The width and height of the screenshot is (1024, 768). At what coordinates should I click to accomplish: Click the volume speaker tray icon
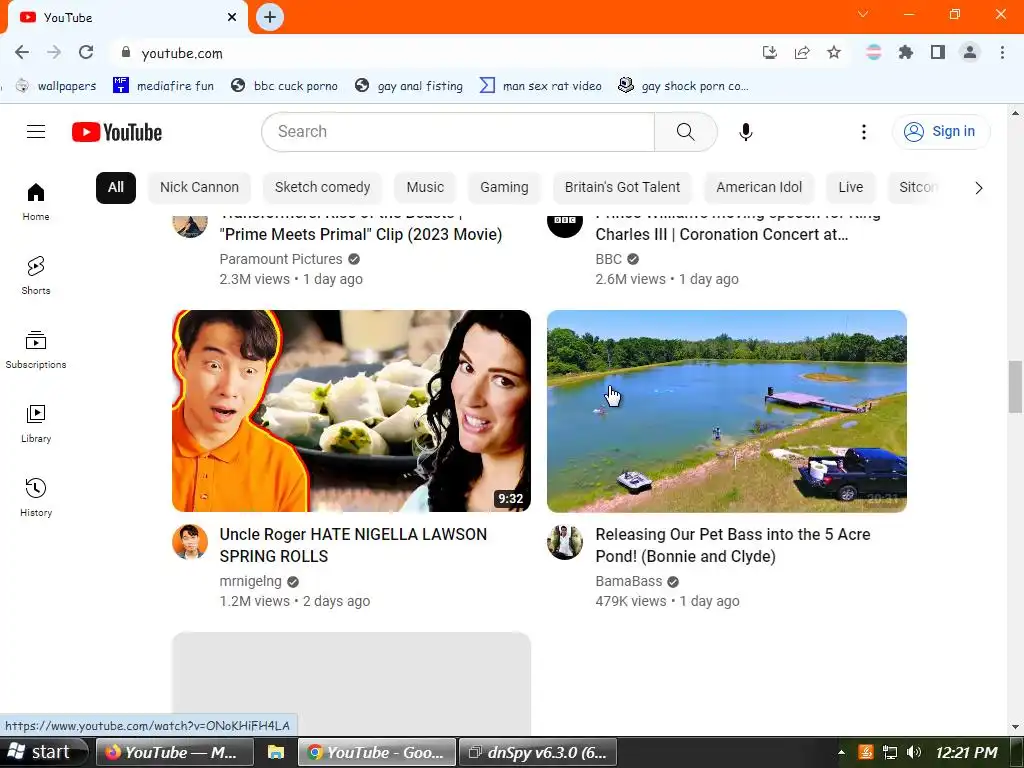click(914, 752)
